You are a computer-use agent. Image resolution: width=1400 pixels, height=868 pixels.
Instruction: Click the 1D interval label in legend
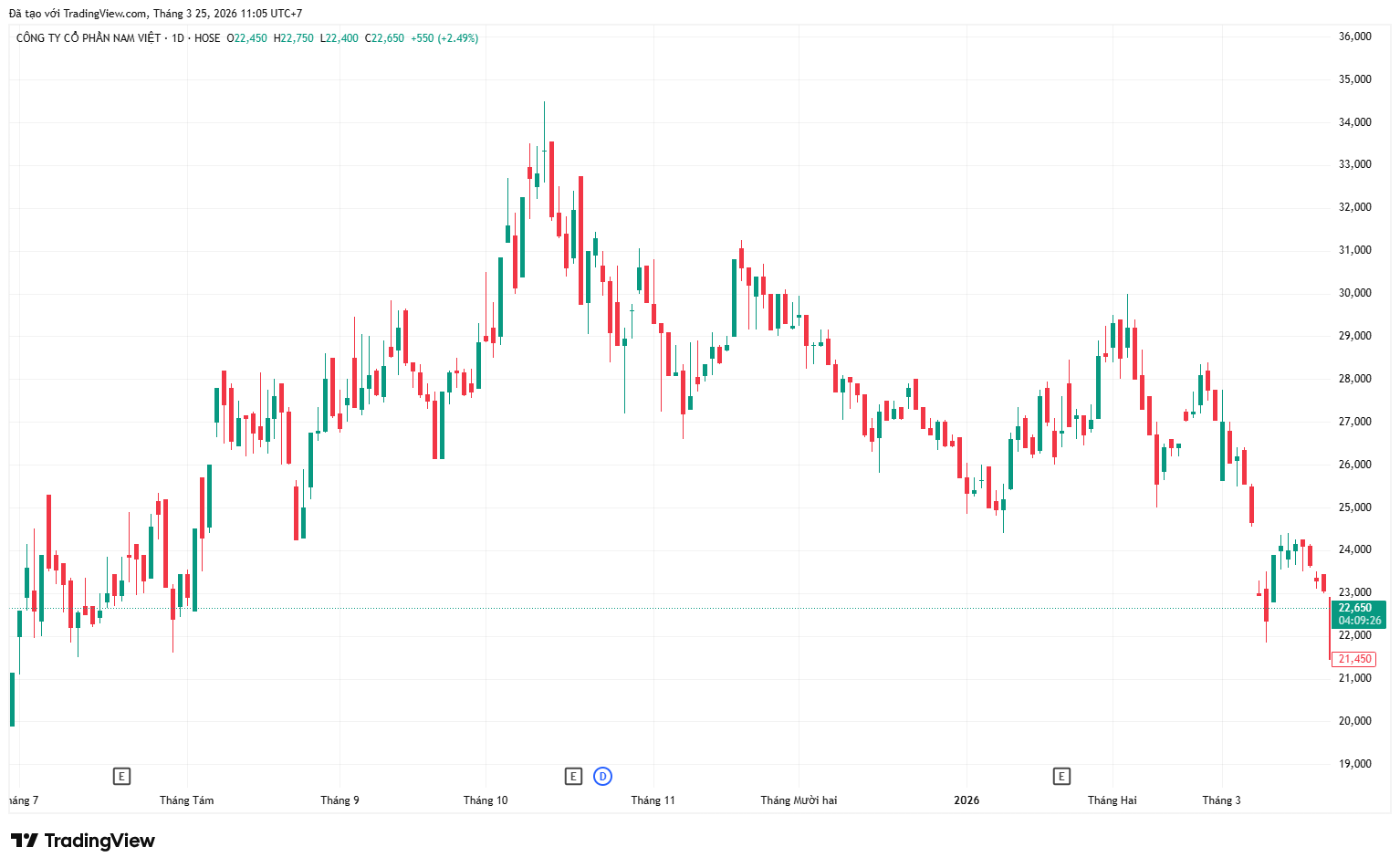pyautogui.click(x=178, y=38)
